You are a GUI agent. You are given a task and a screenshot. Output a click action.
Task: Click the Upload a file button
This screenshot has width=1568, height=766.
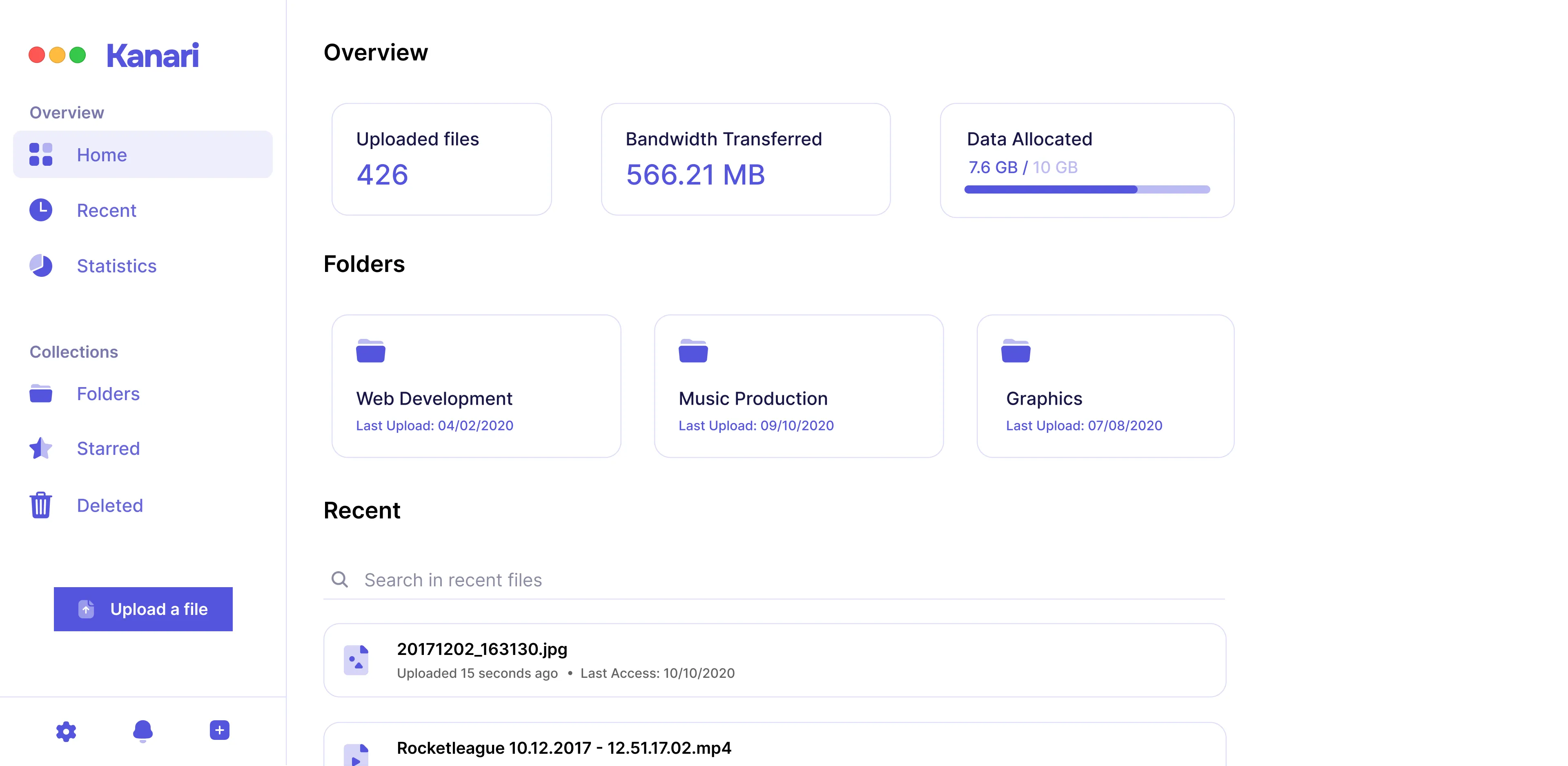pyautogui.click(x=143, y=609)
